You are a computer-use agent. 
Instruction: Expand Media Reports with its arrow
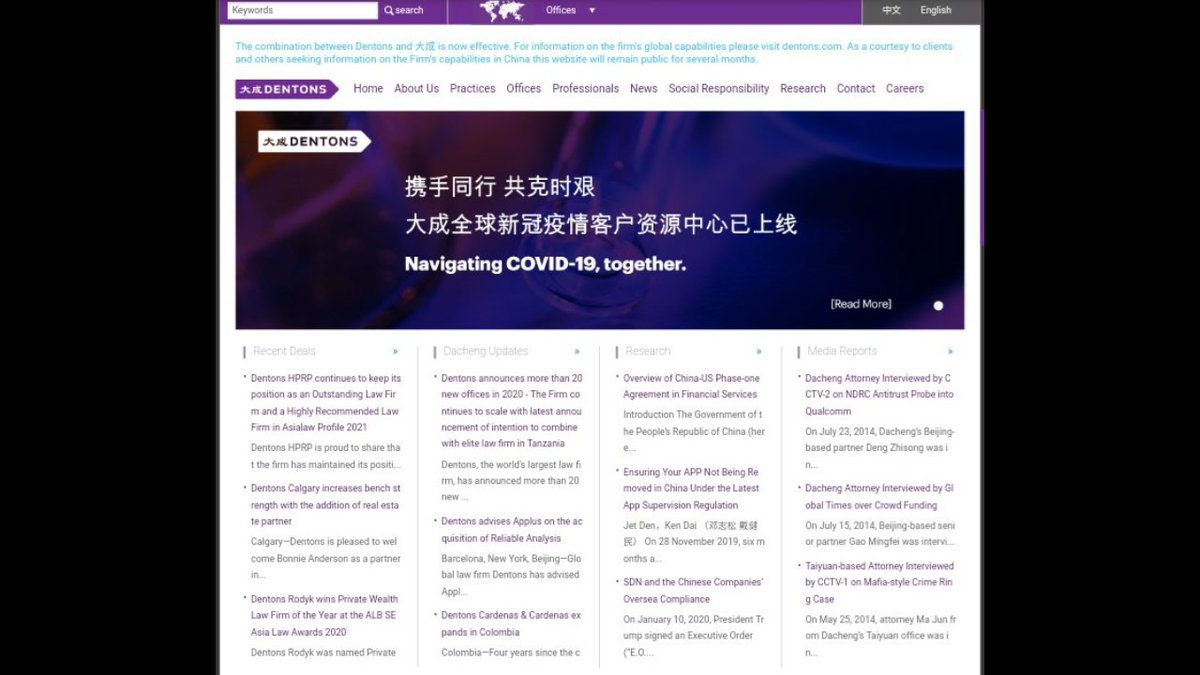(x=950, y=352)
